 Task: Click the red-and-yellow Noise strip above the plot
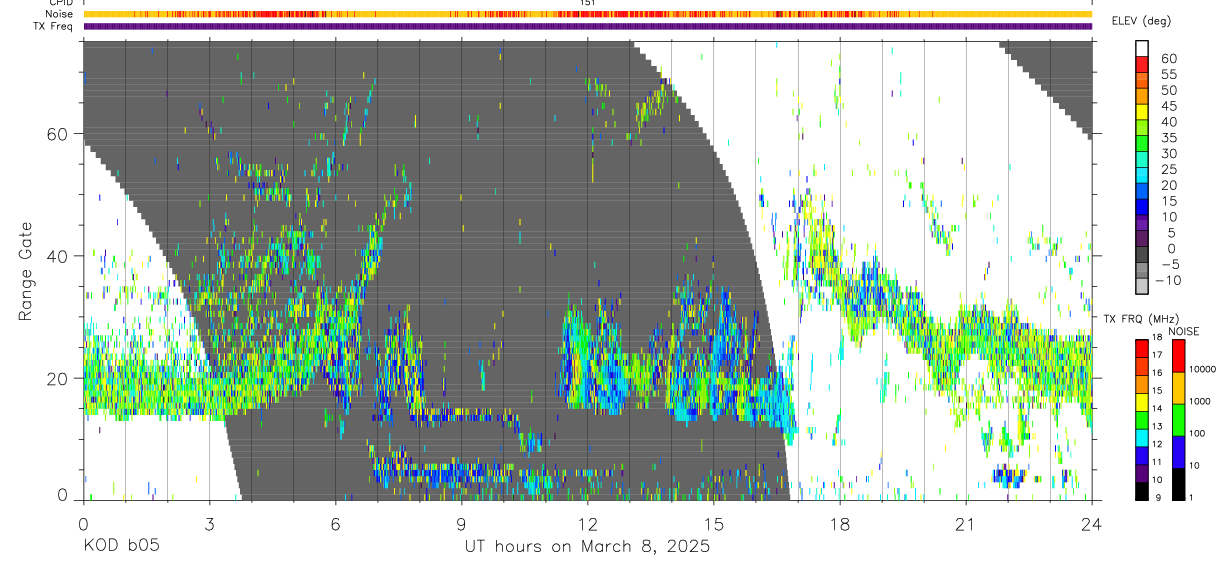coord(587,14)
